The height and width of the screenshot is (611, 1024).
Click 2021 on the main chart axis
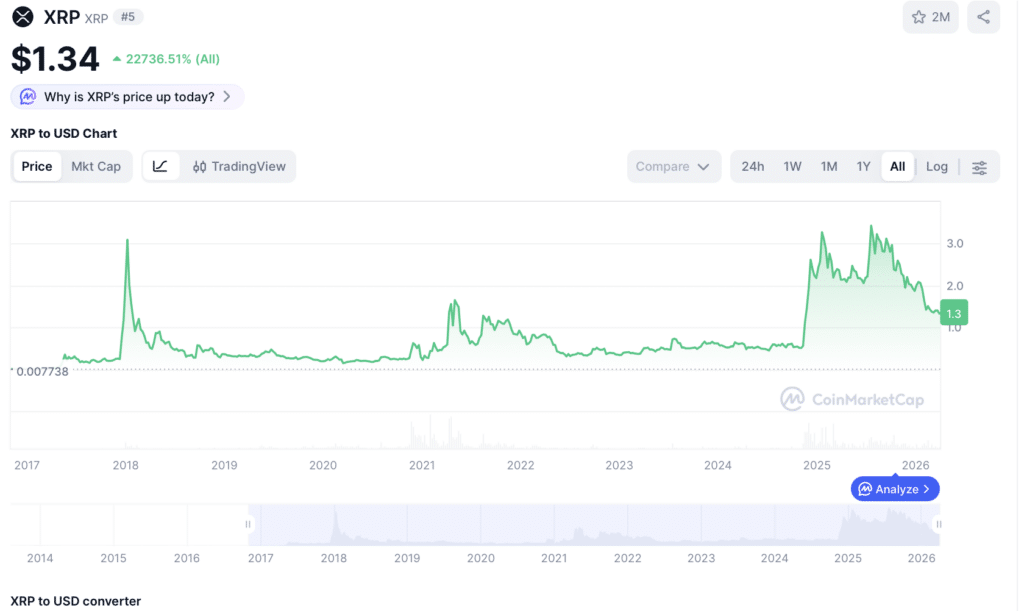pyautogui.click(x=422, y=465)
